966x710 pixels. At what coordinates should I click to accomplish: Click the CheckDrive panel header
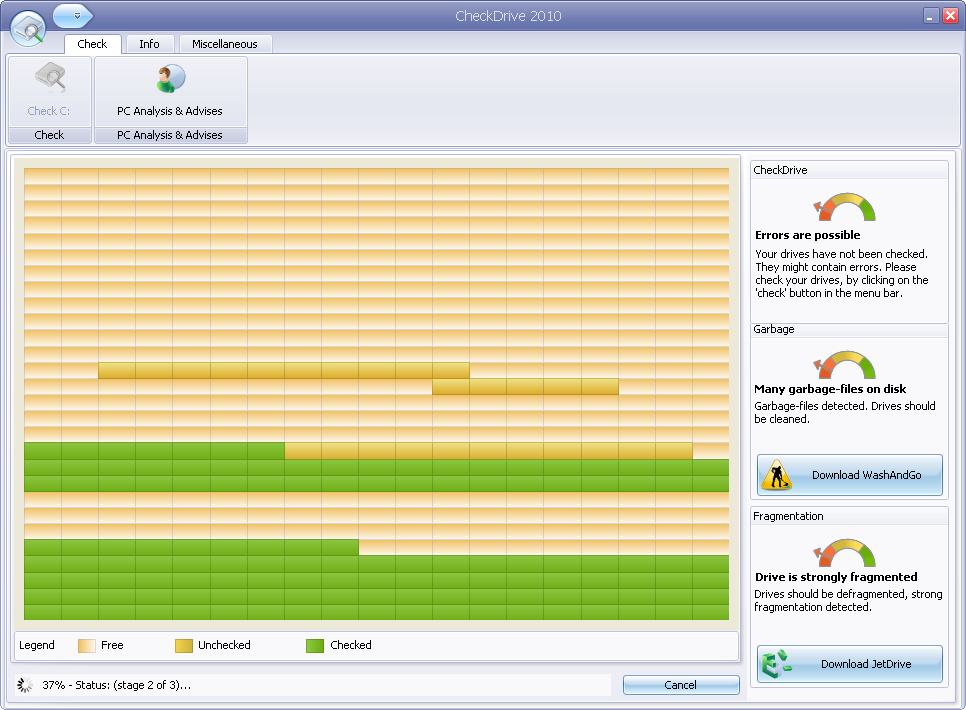[849, 170]
